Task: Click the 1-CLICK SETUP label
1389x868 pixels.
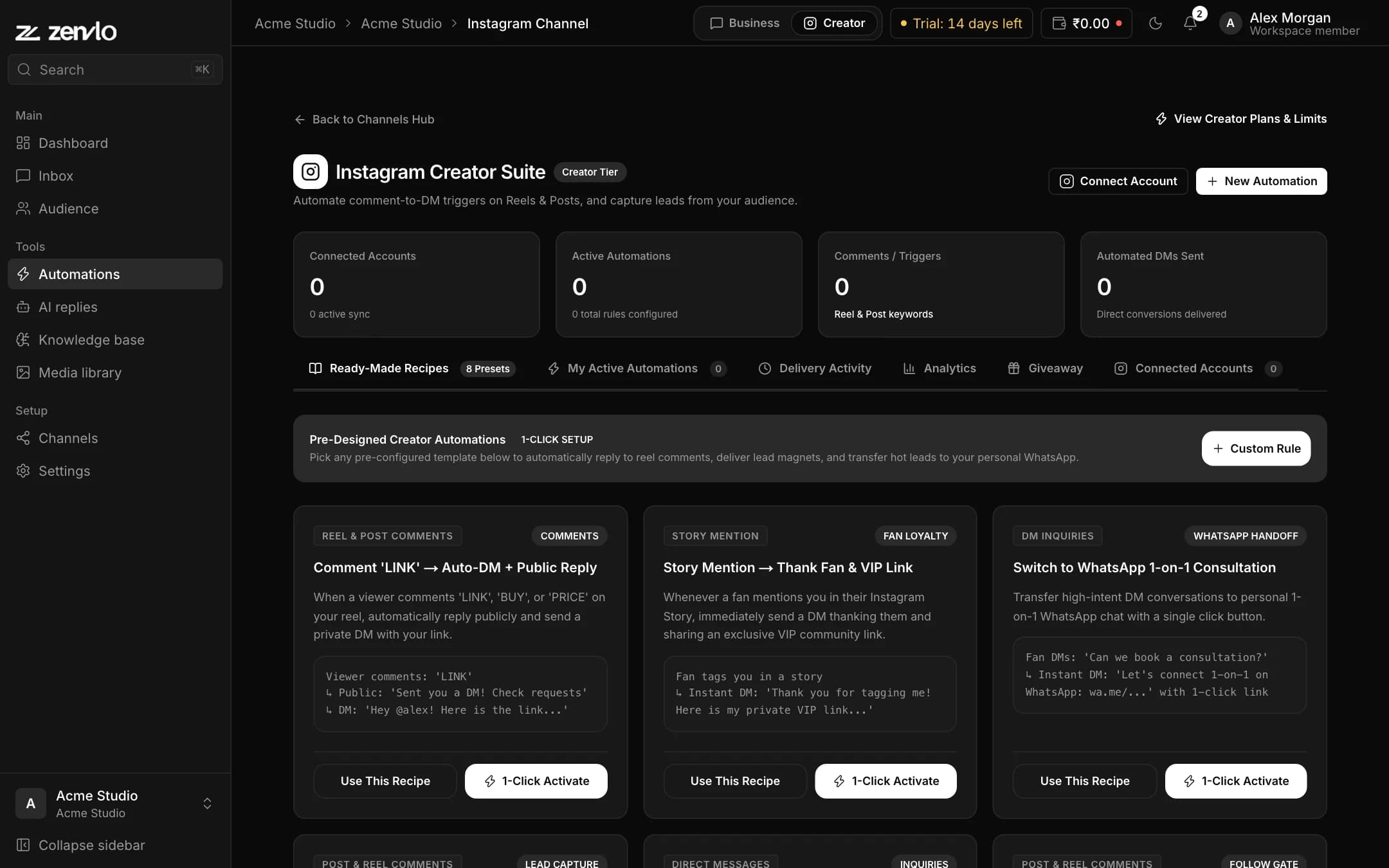Action: tap(557, 439)
